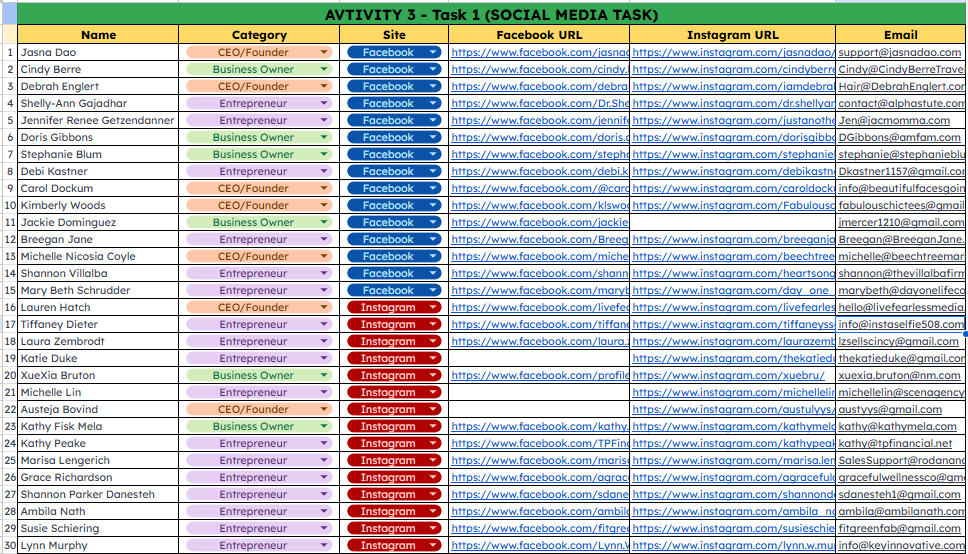The height and width of the screenshot is (554, 968).
Task: Open Site dropdown for Mary Beth Schrudder
Action: (433, 290)
